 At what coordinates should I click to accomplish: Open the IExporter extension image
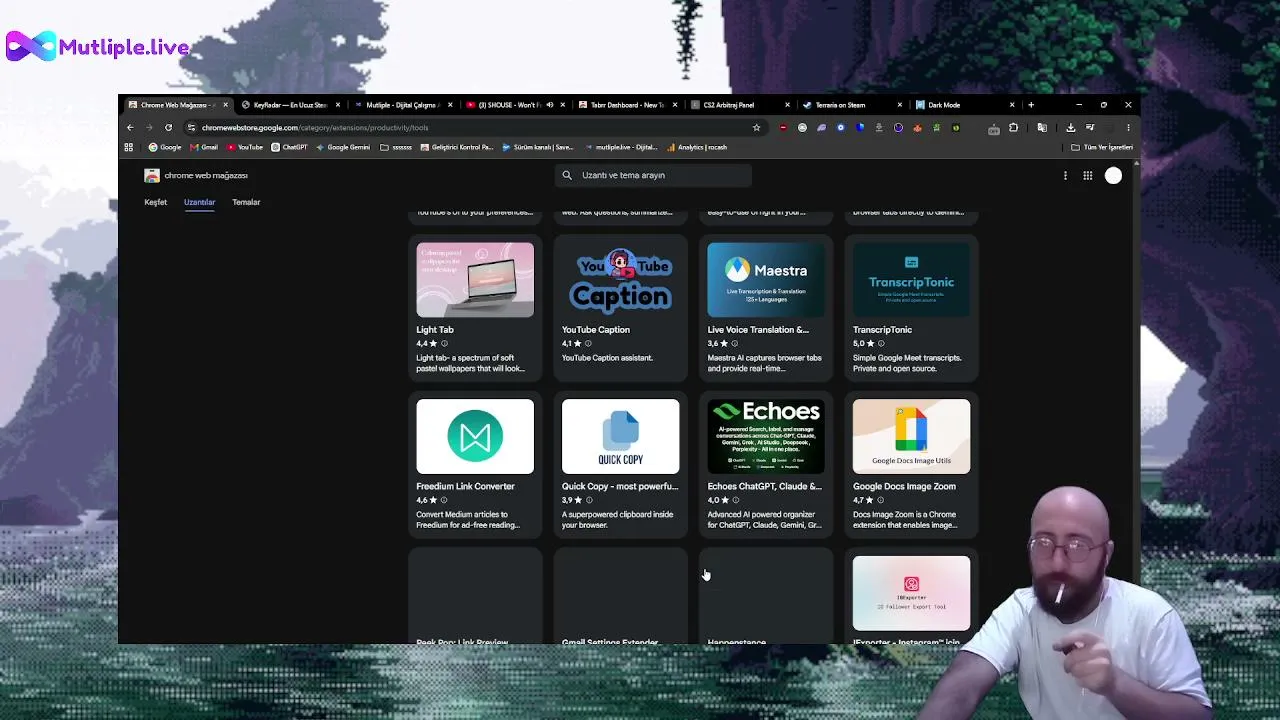[x=911, y=593]
